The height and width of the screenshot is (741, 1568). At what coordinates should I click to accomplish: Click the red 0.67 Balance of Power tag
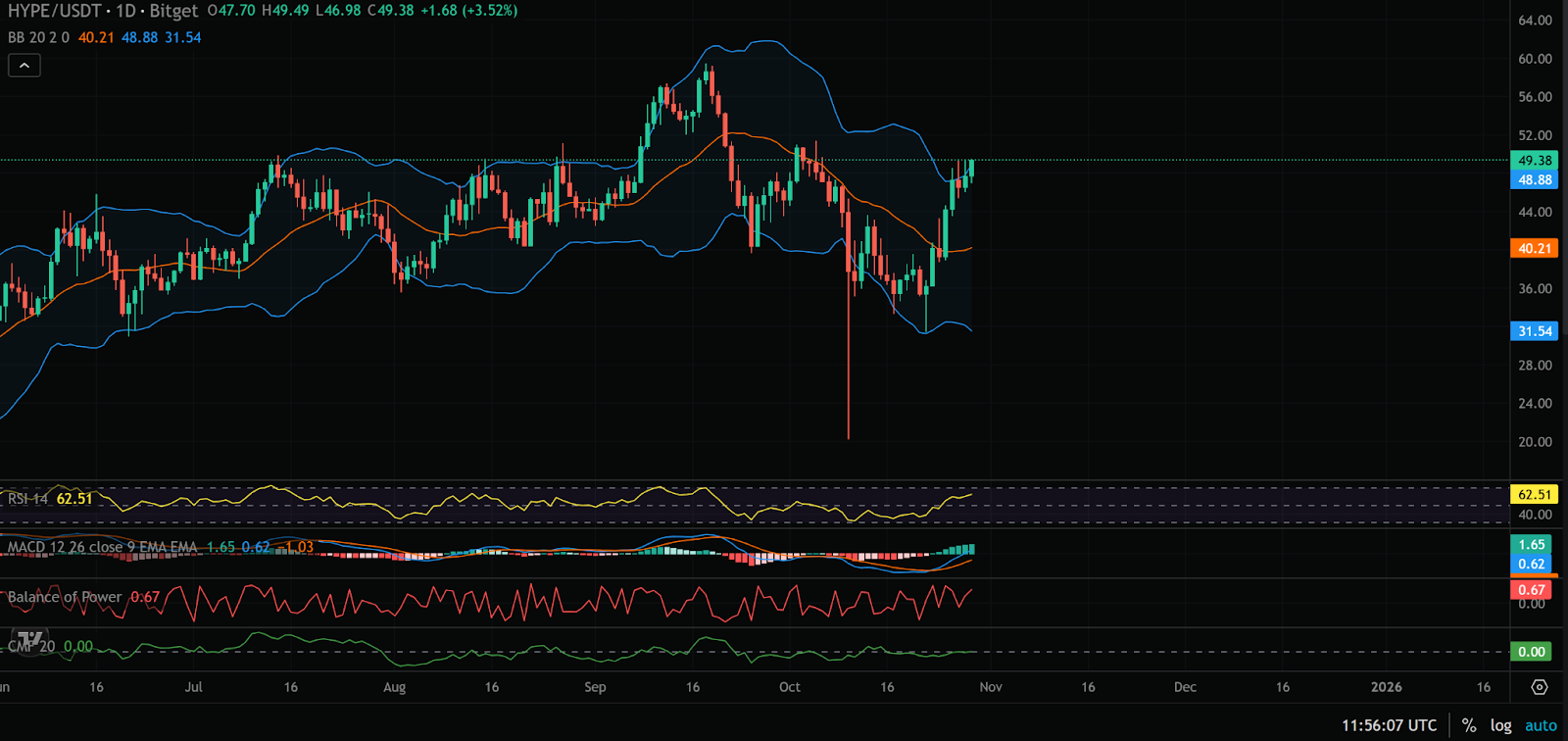[1531, 590]
